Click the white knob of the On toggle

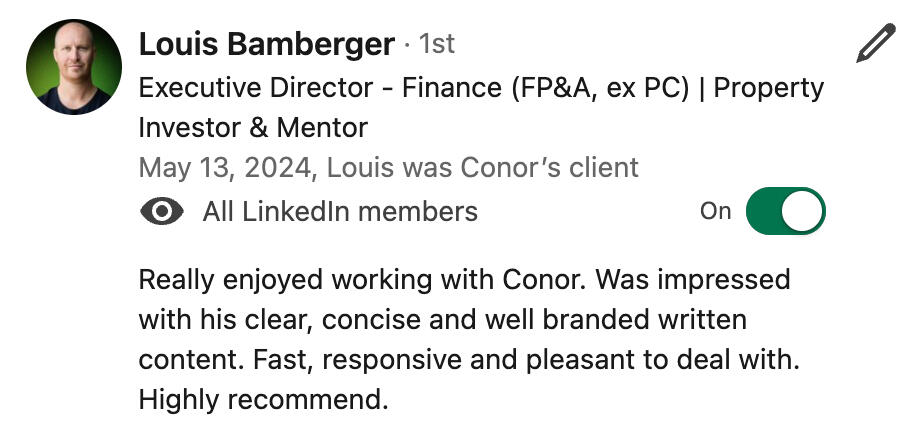(x=804, y=212)
